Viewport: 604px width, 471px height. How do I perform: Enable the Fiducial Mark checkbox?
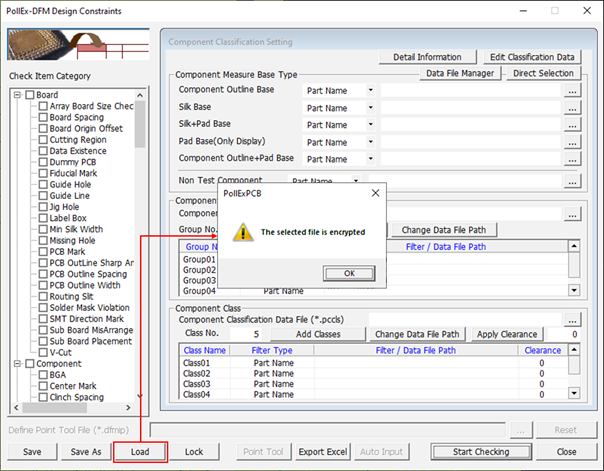[43, 172]
